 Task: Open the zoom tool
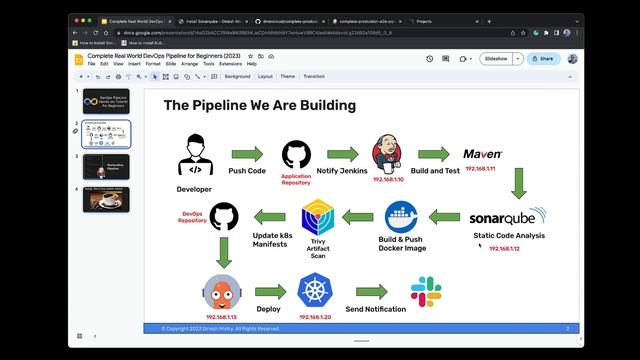click(139, 76)
